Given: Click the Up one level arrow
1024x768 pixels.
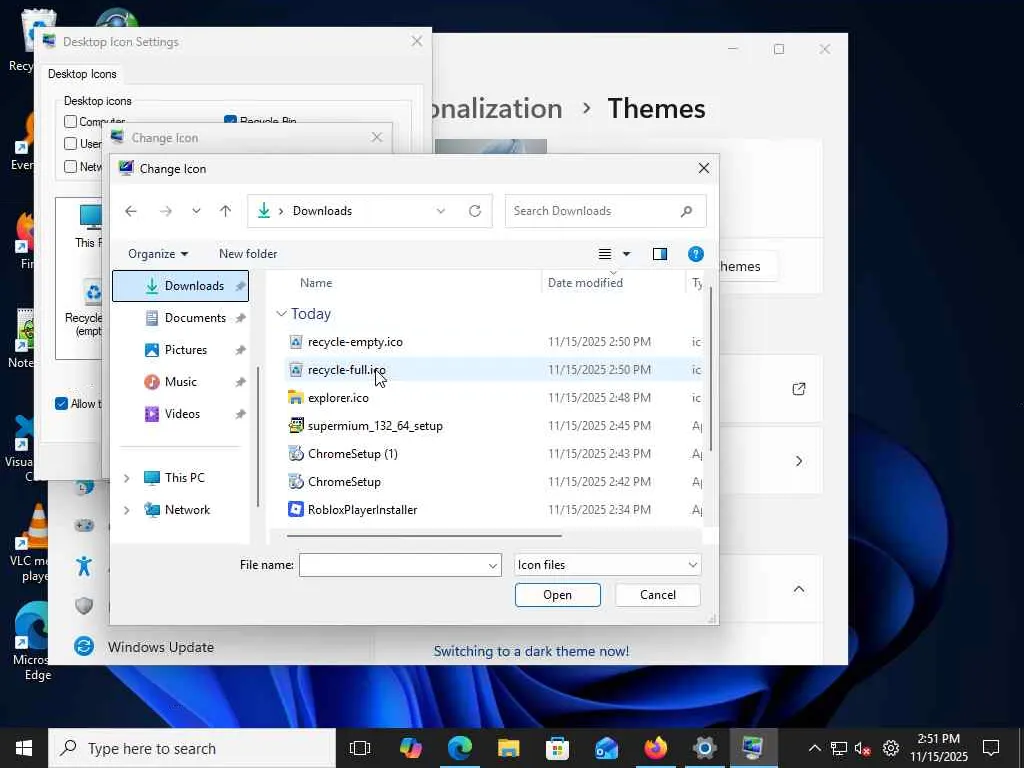Looking at the screenshot, I should tap(225, 211).
